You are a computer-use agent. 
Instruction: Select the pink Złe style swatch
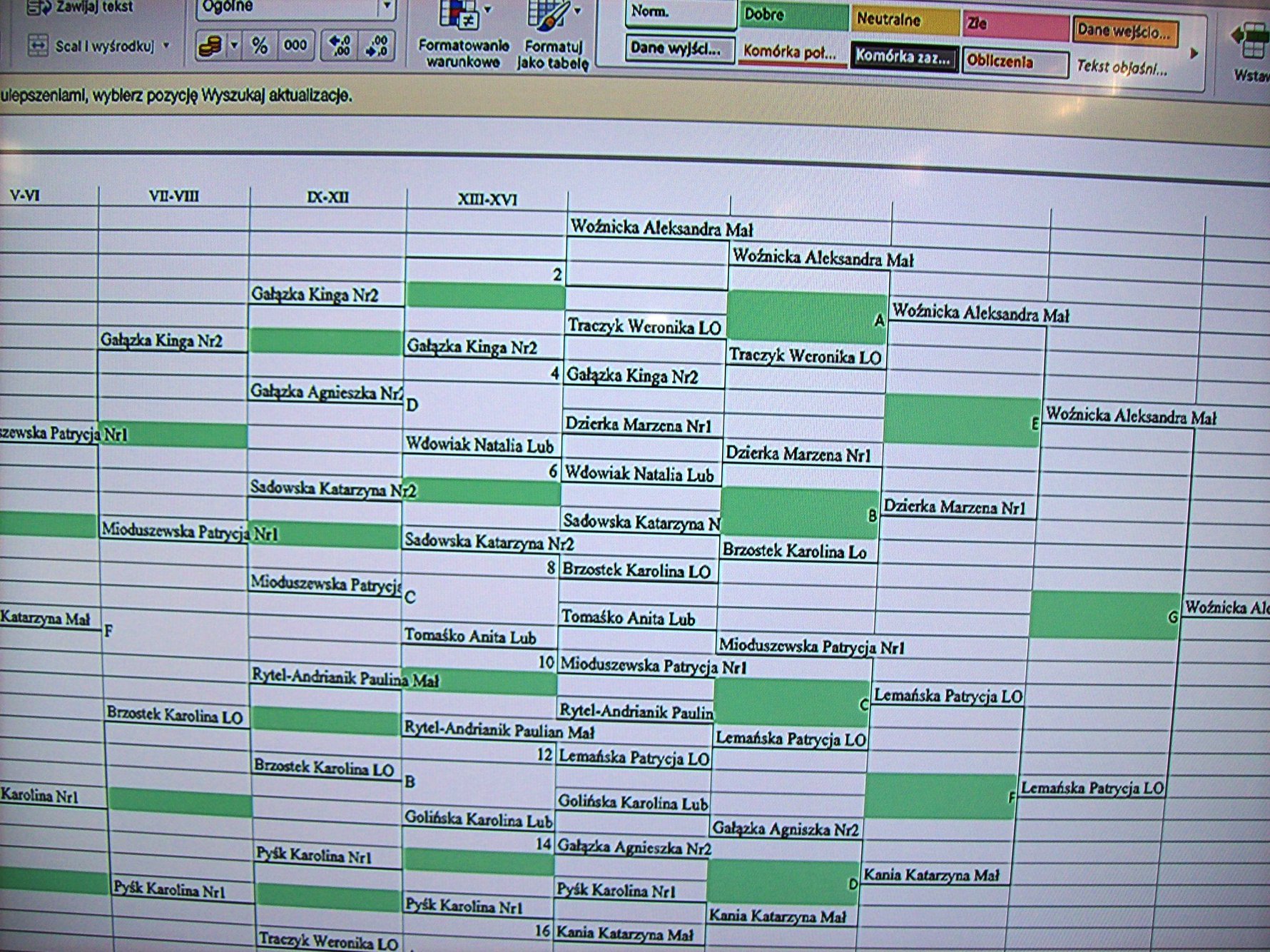click(x=1015, y=24)
